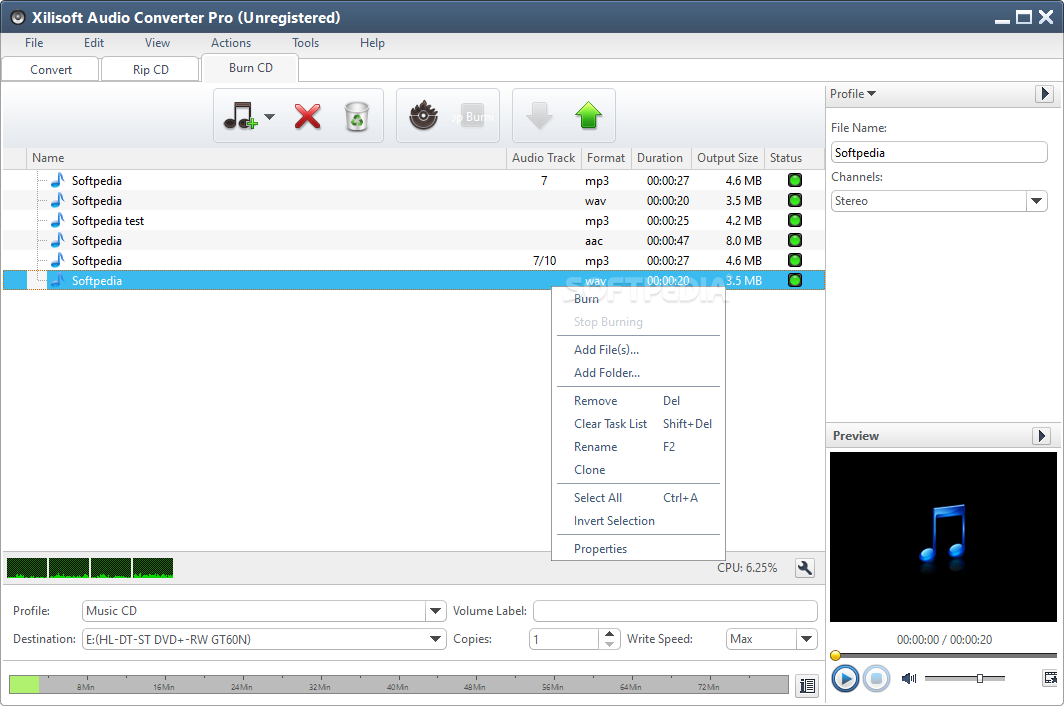Sort by the Audio Track column header

click(x=543, y=157)
